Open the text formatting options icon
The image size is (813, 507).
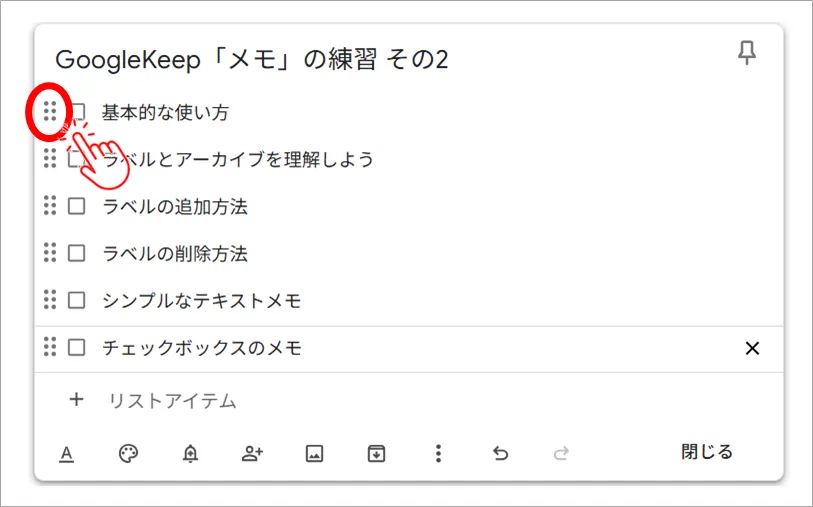click(66, 454)
